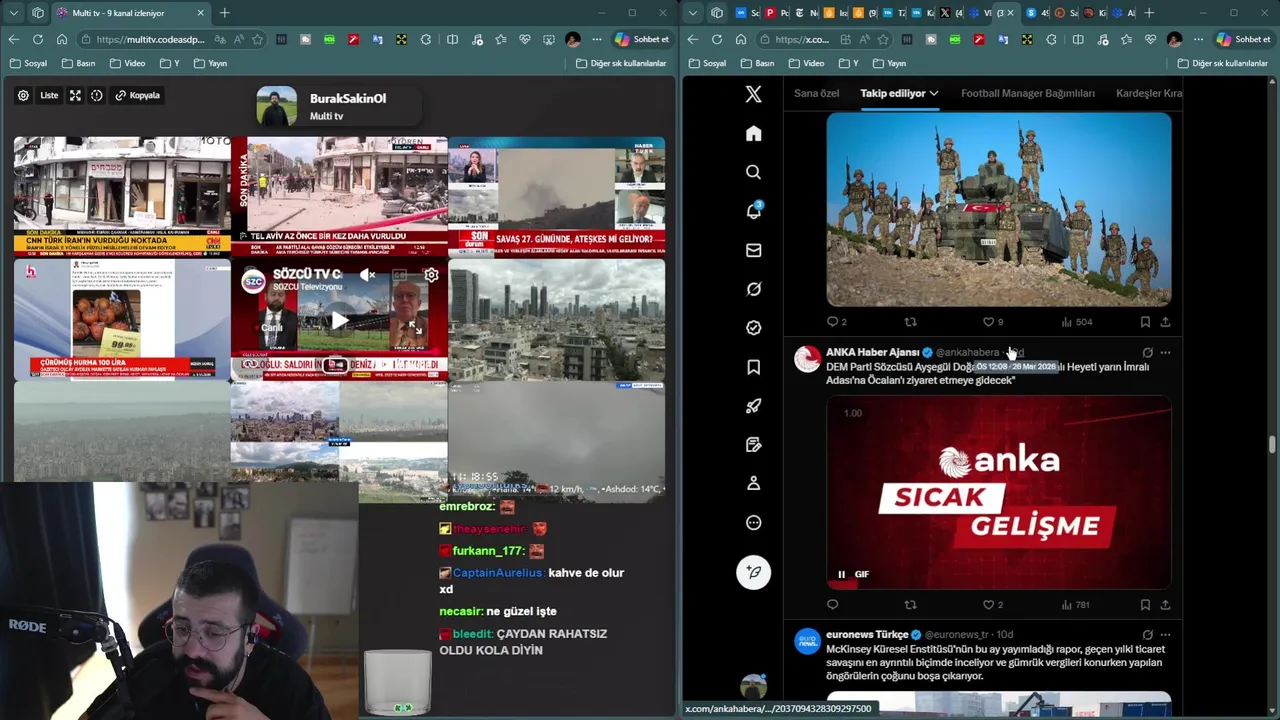The image size is (1280, 720).
Task: Repost the ANKA post
Action: tap(910, 605)
